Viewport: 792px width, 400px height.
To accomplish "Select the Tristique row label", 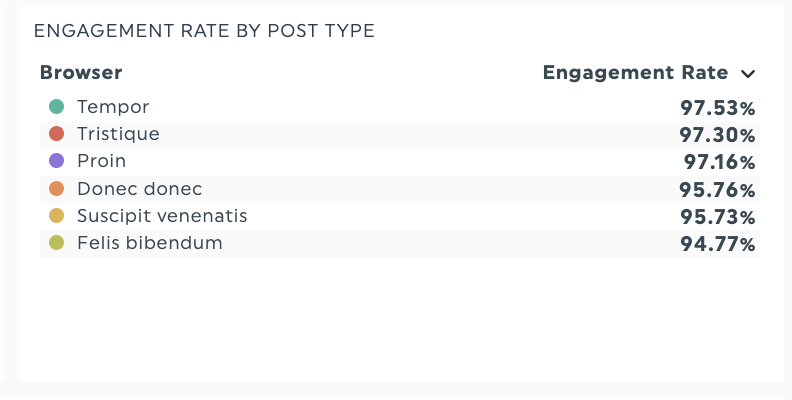I will pos(118,134).
